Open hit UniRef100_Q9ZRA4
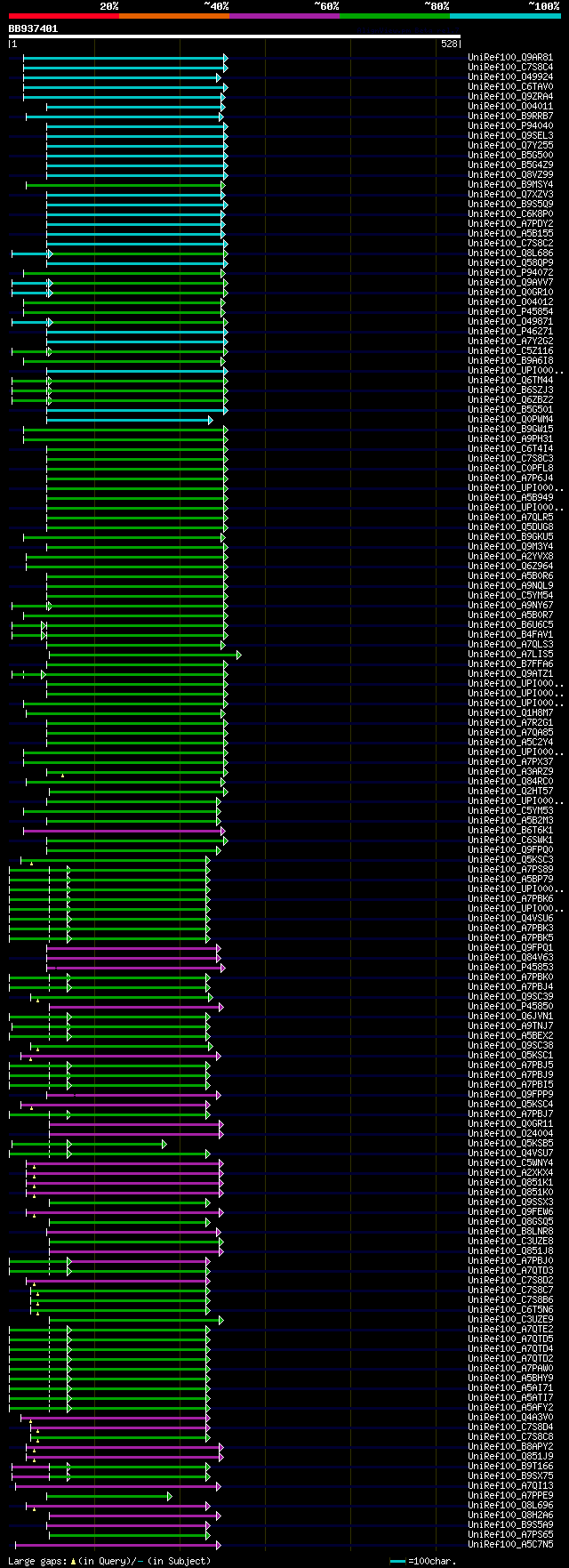The image size is (569, 1568). coord(510,96)
